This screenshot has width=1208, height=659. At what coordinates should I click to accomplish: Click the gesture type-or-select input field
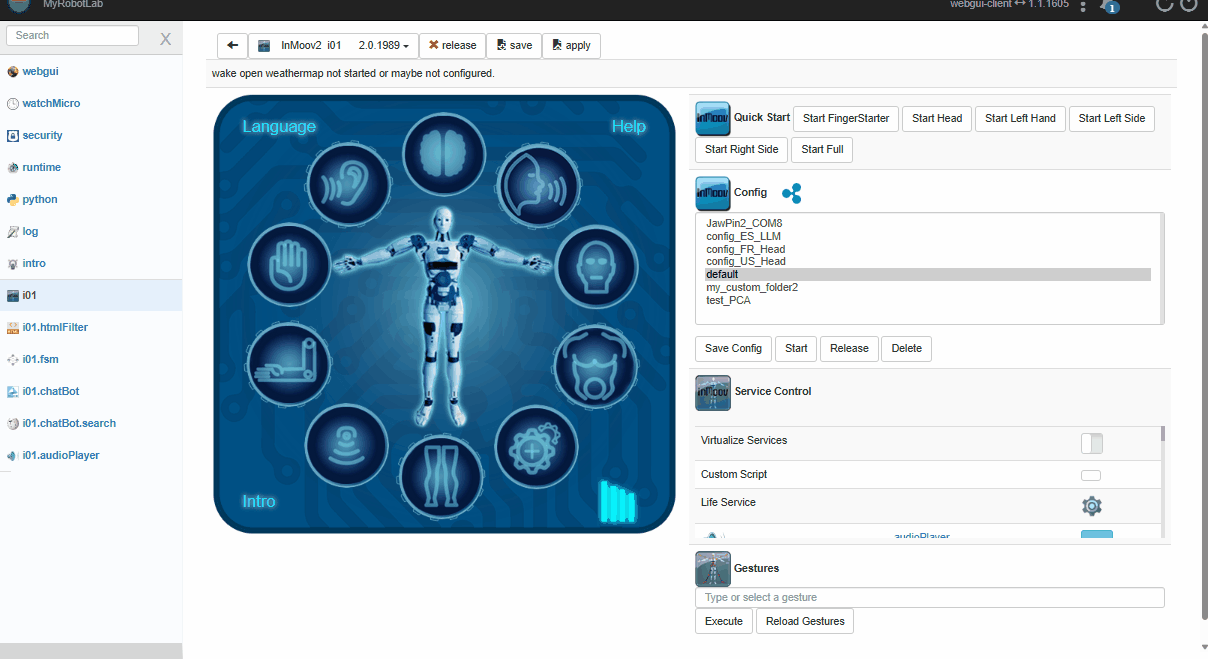point(929,597)
